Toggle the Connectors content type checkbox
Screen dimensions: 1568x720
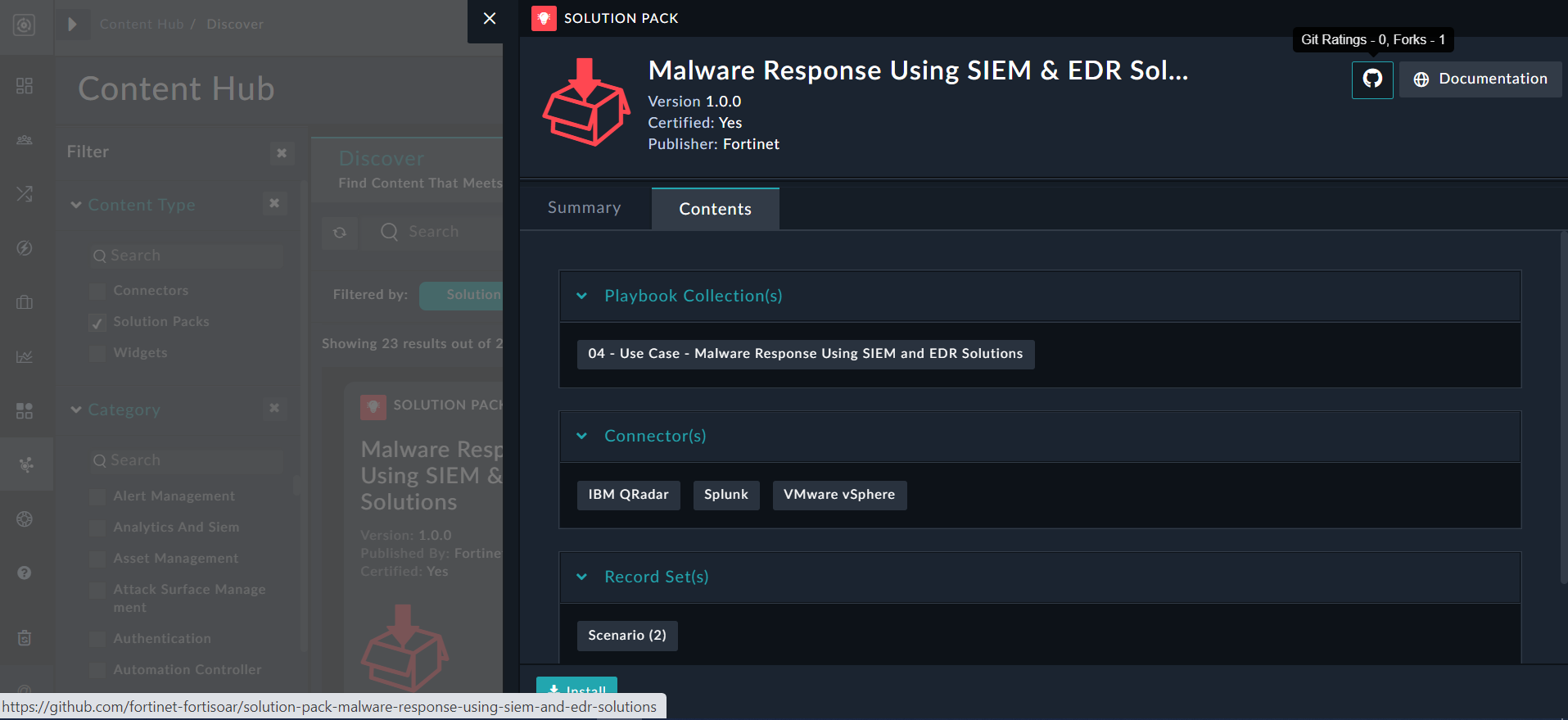pyautogui.click(x=97, y=291)
